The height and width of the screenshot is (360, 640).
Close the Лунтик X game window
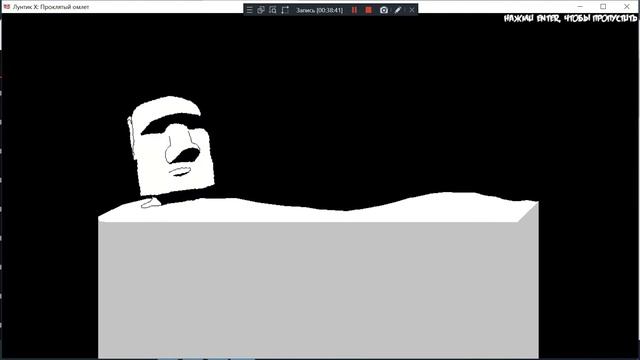[627, 7]
